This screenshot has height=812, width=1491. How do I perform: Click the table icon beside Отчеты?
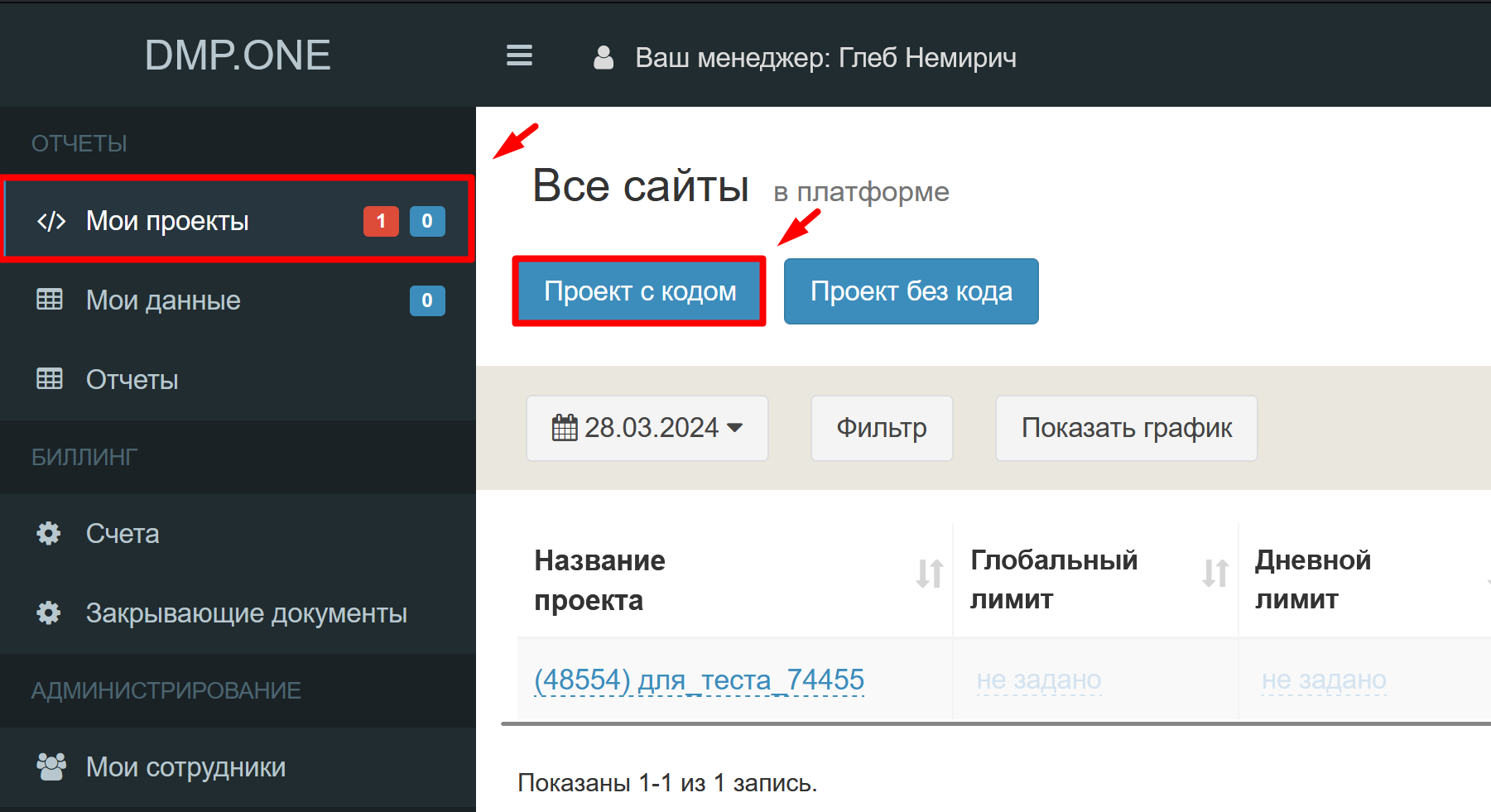coord(50,379)
